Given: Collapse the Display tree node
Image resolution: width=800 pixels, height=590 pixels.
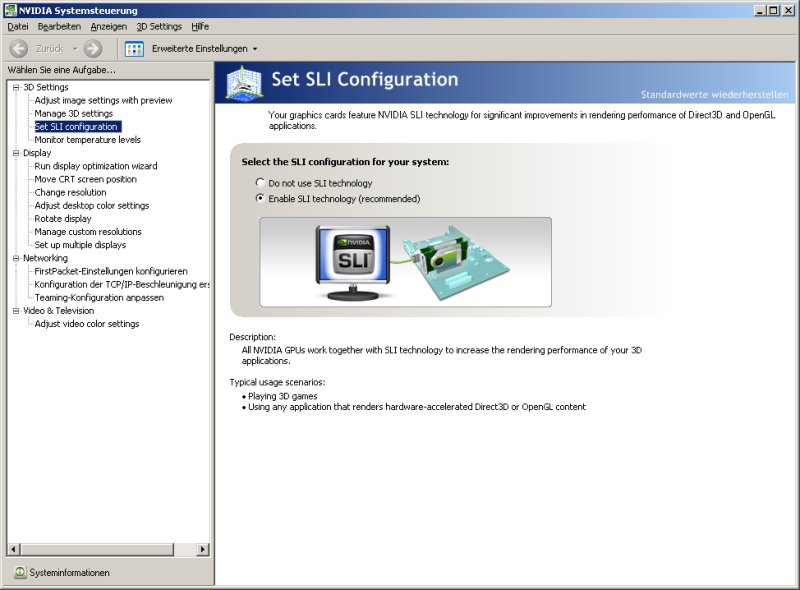Looking at the screenshot, I should (x=16, y=153).
